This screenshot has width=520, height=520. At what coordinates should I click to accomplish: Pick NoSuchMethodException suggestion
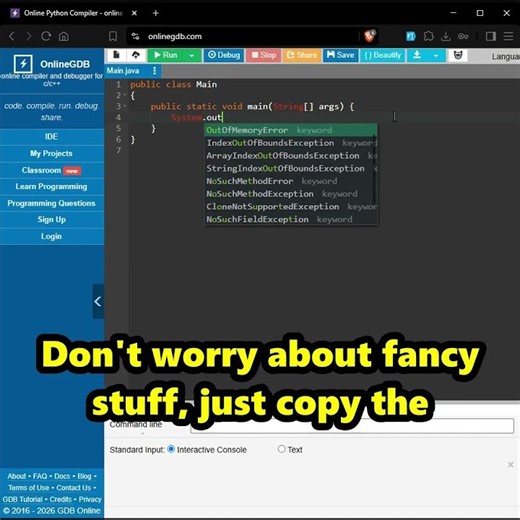coord(291,194)
